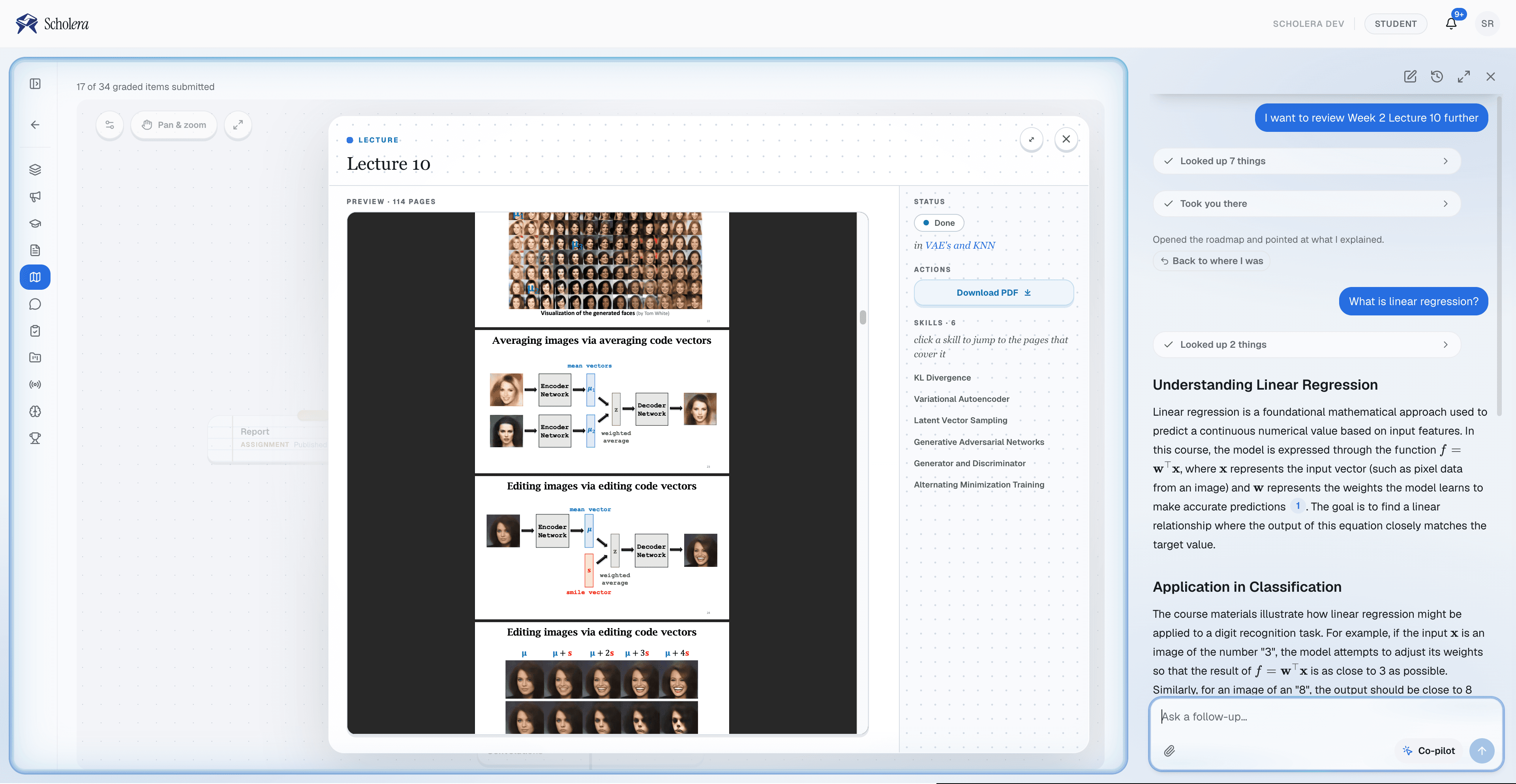Screen dimensions: 1516x784
Task: Expand 'Looked up 2 things'
Action: point(1306,344)
